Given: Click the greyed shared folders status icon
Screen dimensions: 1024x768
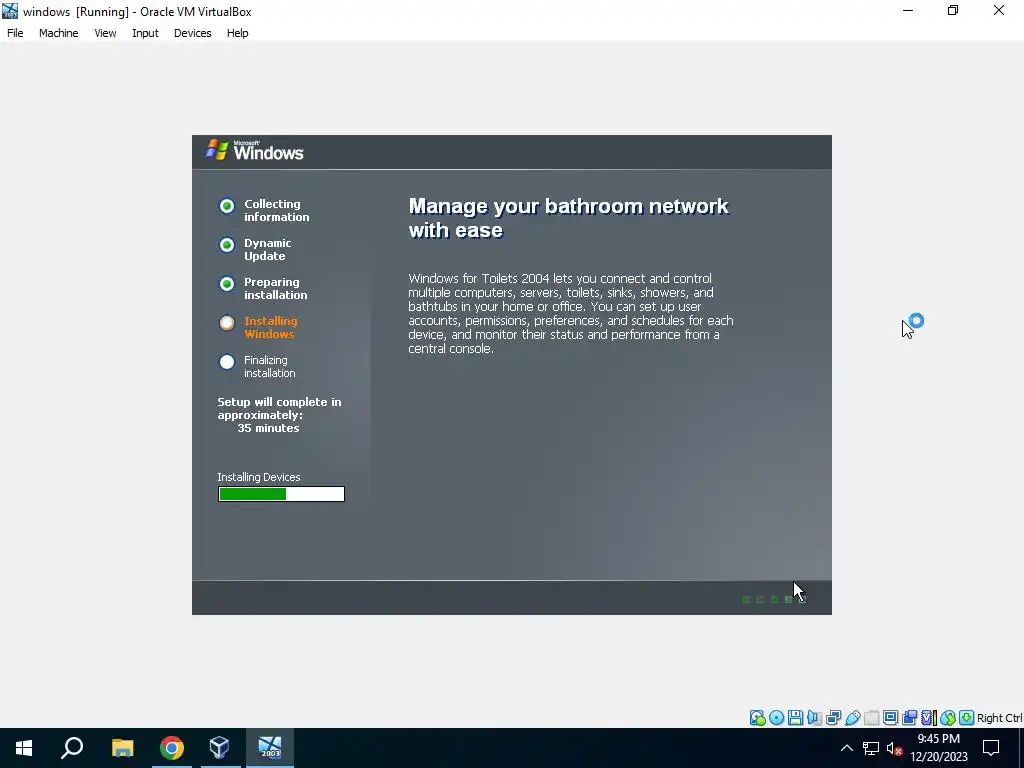Looking at the screenshot, I should click(871, 718).
